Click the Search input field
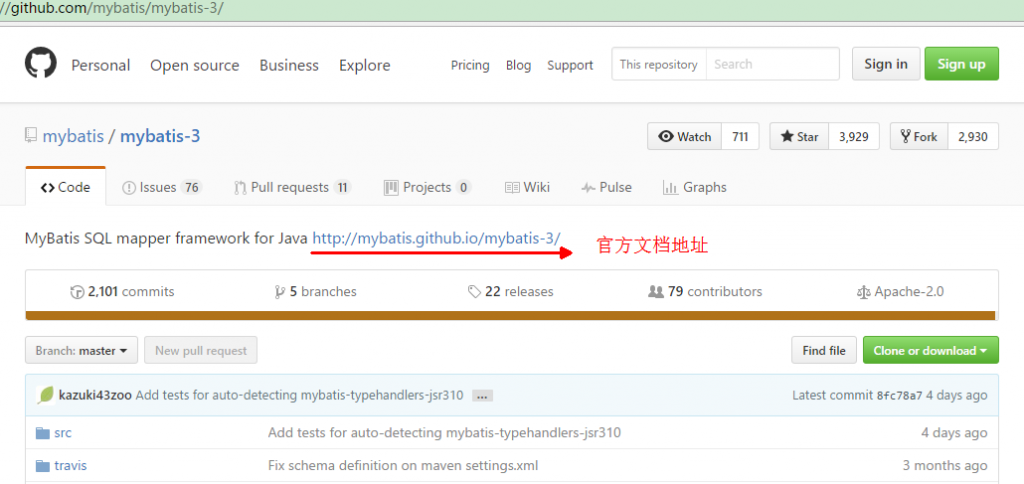The height and width of the screenshot is (484, 1024). click(x=773, y=64)
